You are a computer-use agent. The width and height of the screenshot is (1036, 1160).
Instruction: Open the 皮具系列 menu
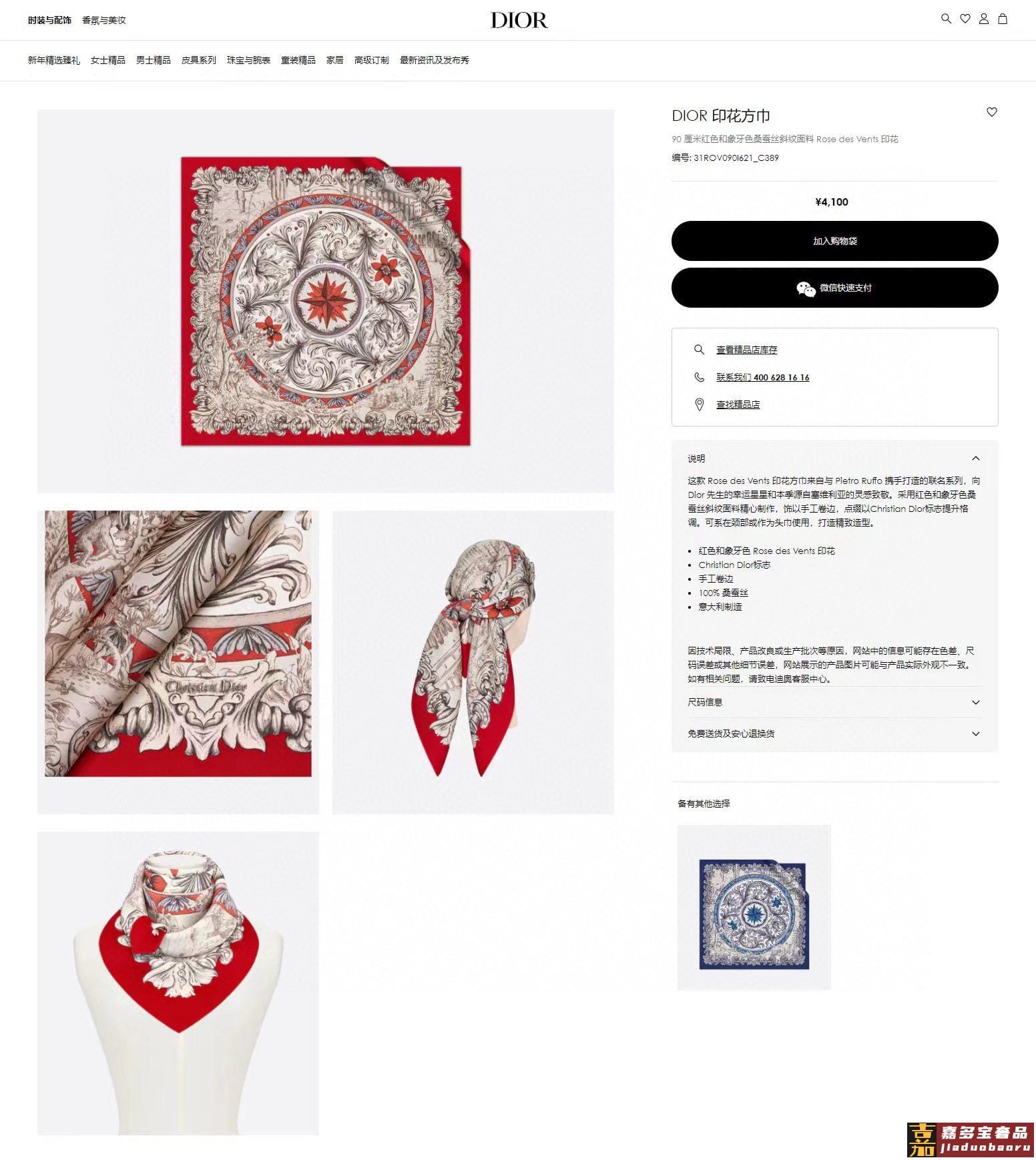tap(198, 60)
